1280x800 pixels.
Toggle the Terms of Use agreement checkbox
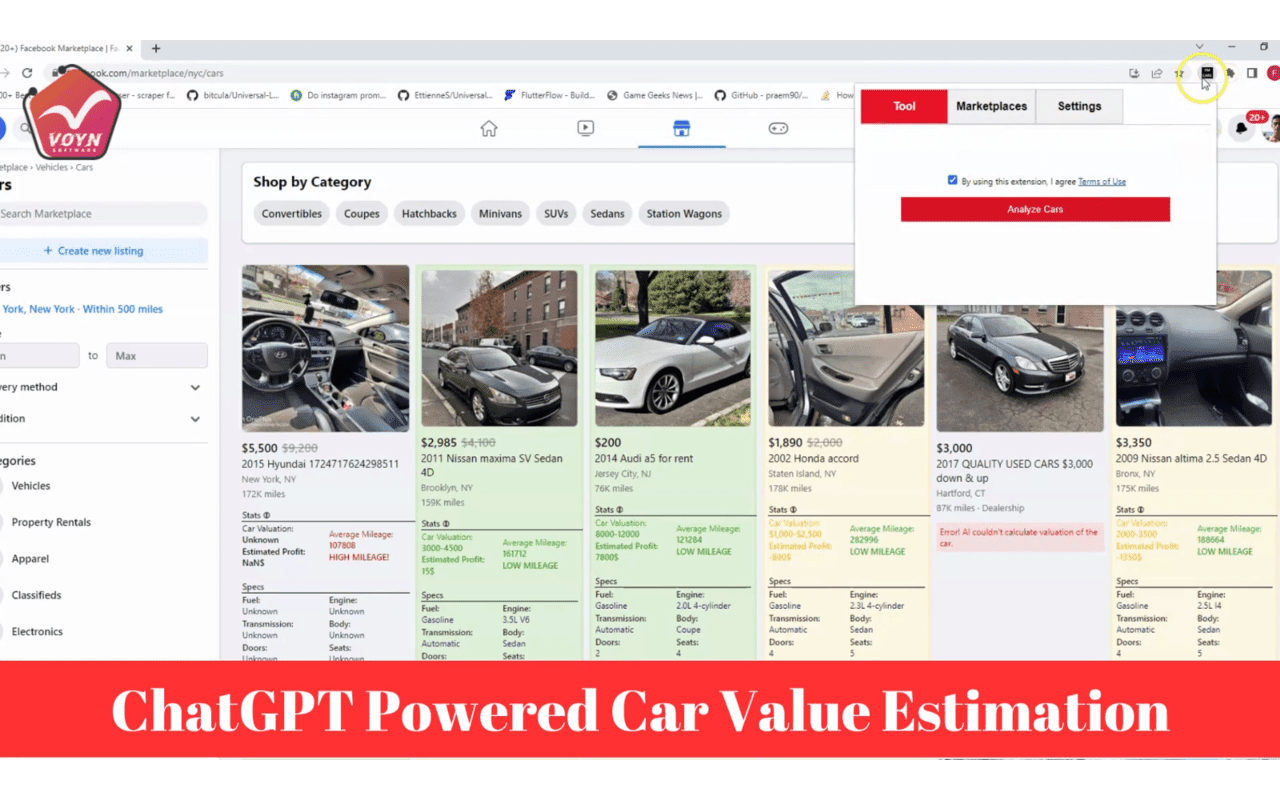[953, 180]
